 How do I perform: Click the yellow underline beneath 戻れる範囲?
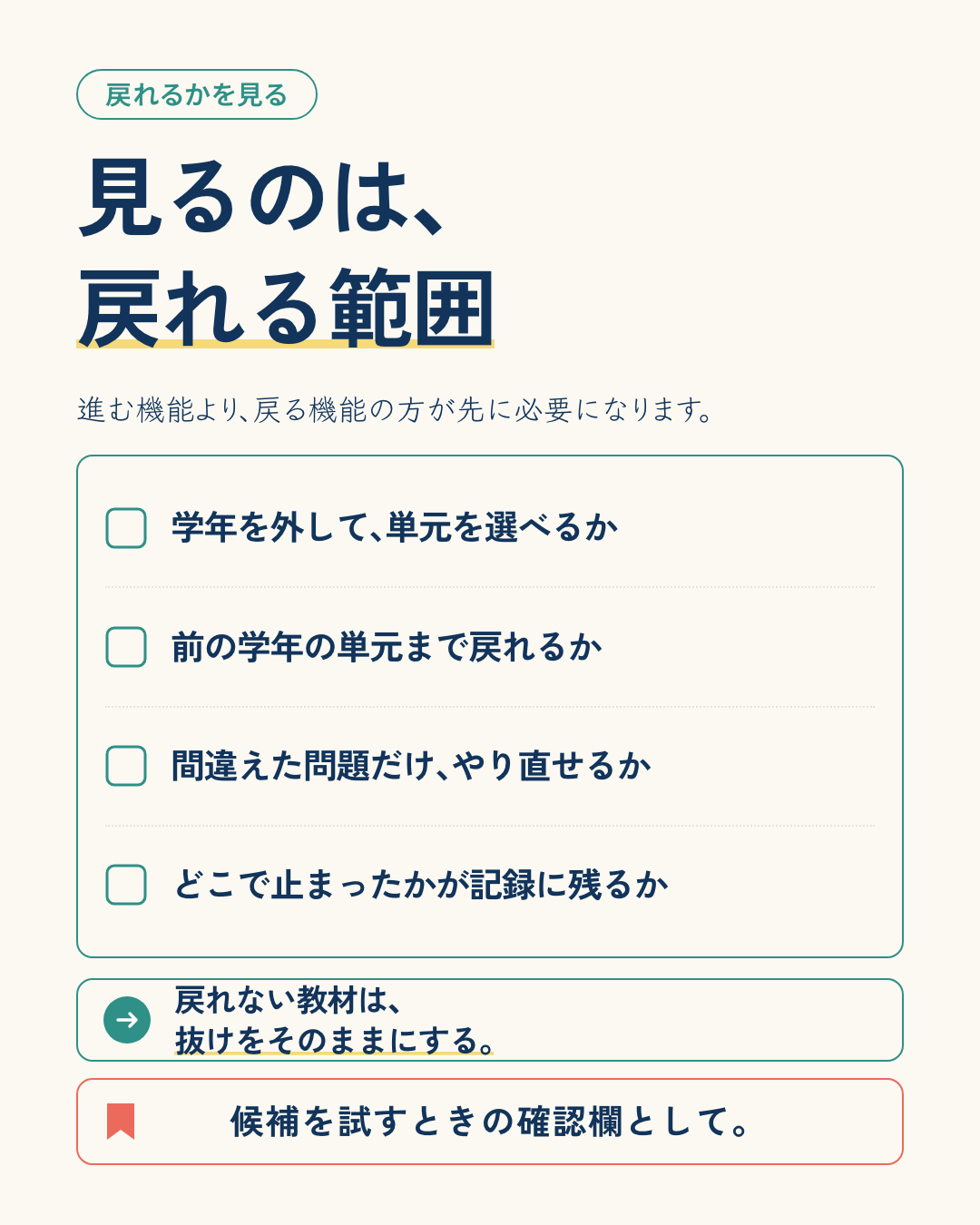(286, 344)
